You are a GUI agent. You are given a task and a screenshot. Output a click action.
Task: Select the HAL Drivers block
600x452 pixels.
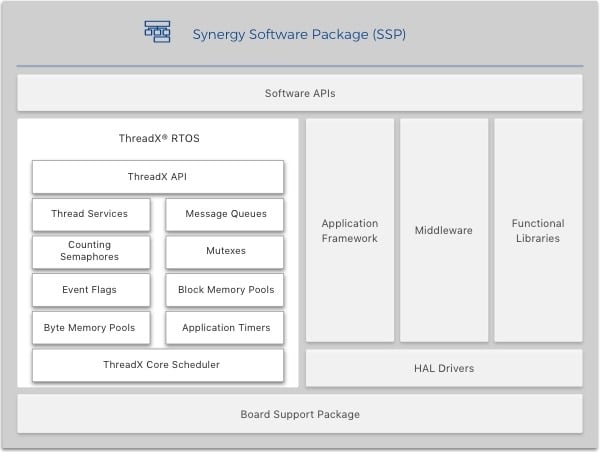pos(444,368)
